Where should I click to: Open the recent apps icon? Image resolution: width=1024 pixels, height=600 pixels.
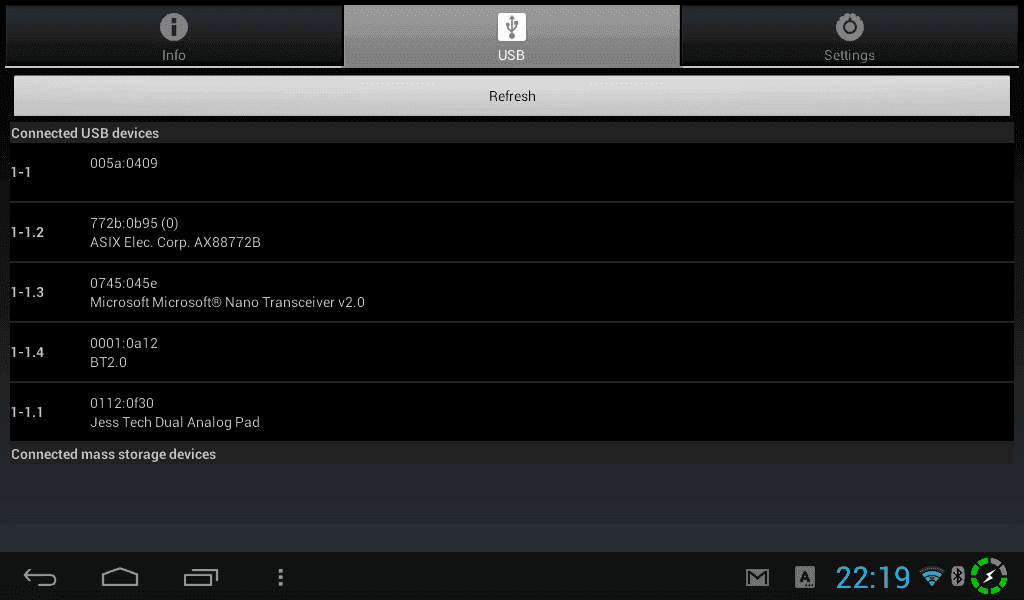tap(200, 577)
